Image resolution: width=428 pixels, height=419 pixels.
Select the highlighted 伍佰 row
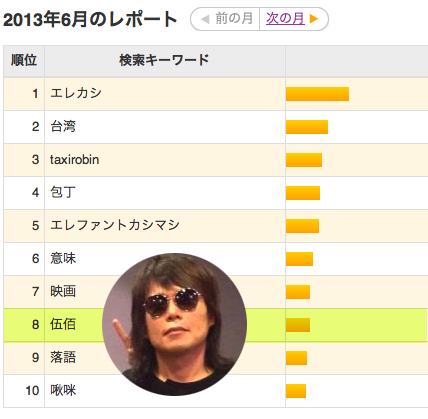pyautogui.click(x=215, y=325)
